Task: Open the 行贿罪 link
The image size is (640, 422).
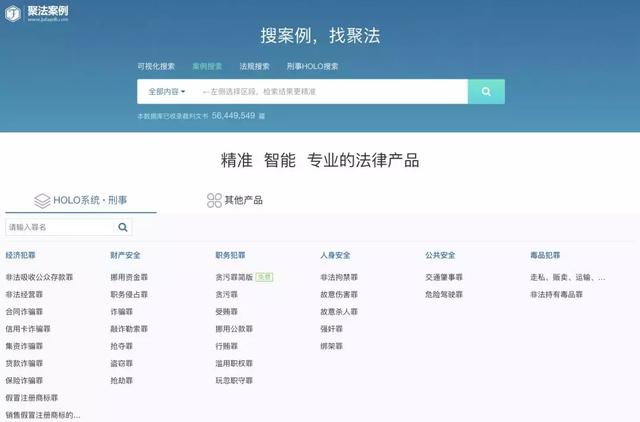Action: click(227, 346)
